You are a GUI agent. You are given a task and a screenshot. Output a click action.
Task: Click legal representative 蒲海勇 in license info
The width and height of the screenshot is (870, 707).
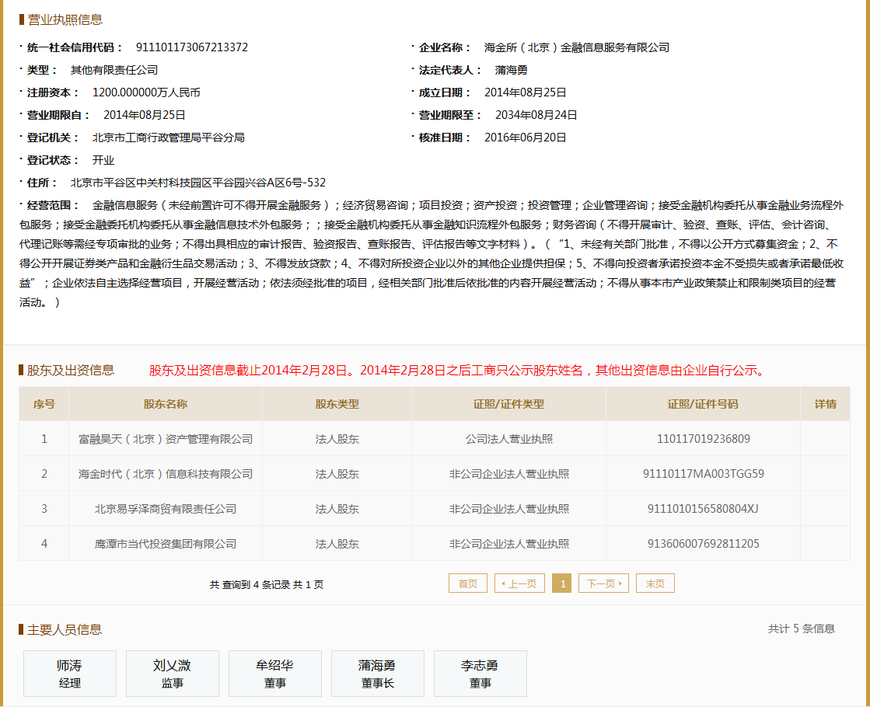[511, 70]
